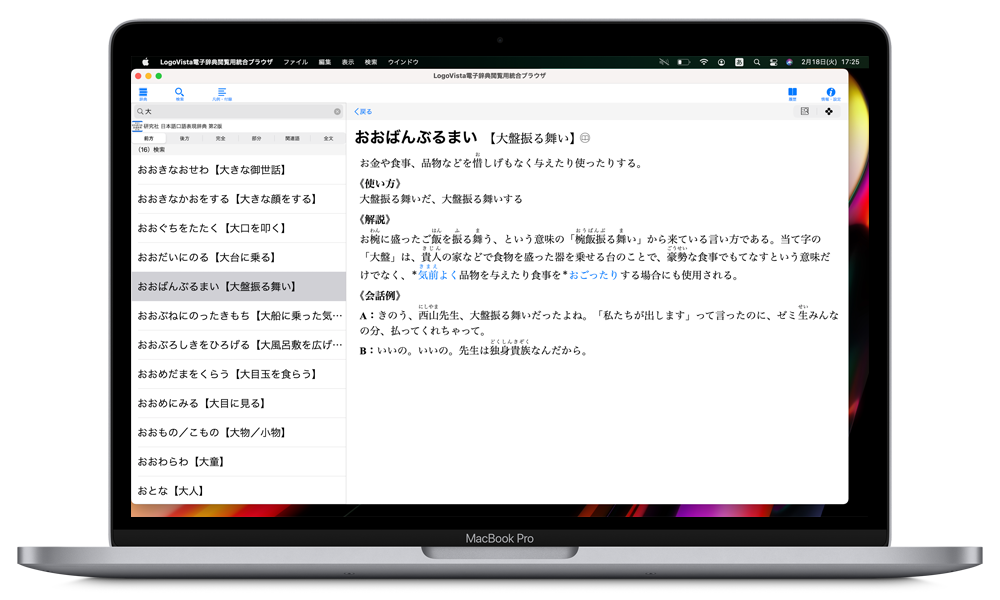Open the Wi-Fi menu bar icon
This screenshot has height=600, width=1000.
click(x=703, y=62)
